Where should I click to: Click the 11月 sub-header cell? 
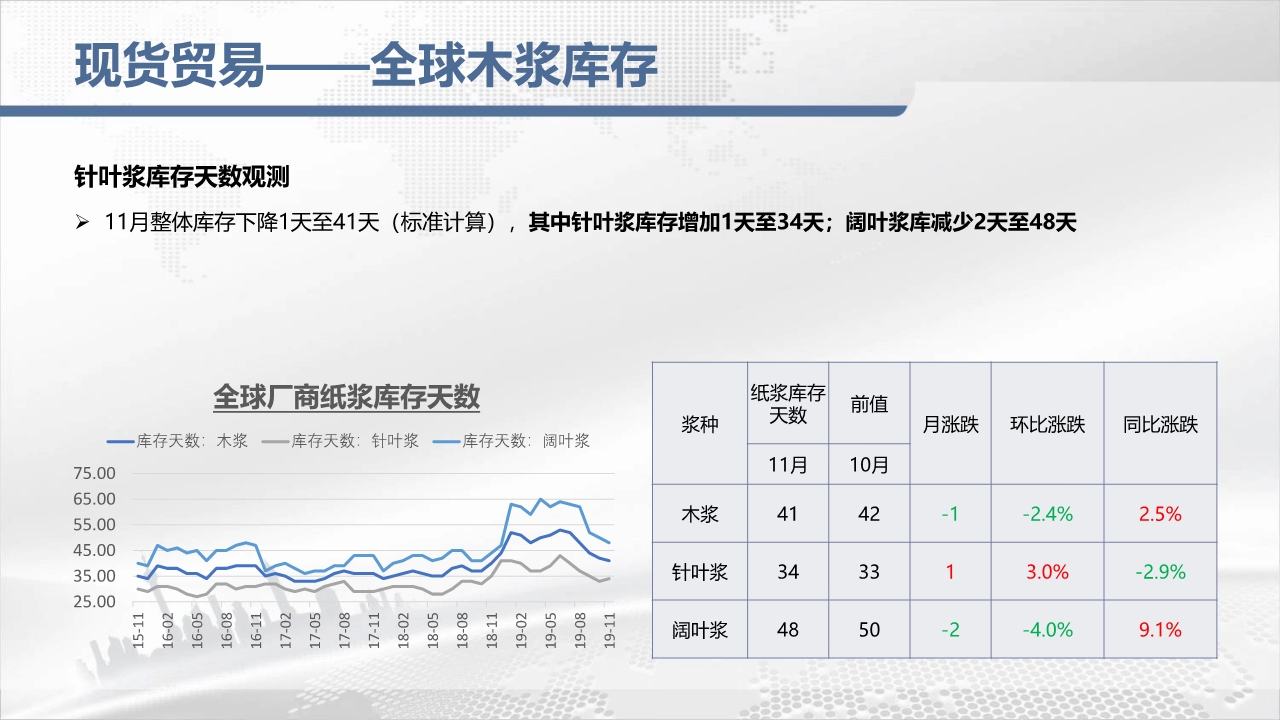point(788,464)
